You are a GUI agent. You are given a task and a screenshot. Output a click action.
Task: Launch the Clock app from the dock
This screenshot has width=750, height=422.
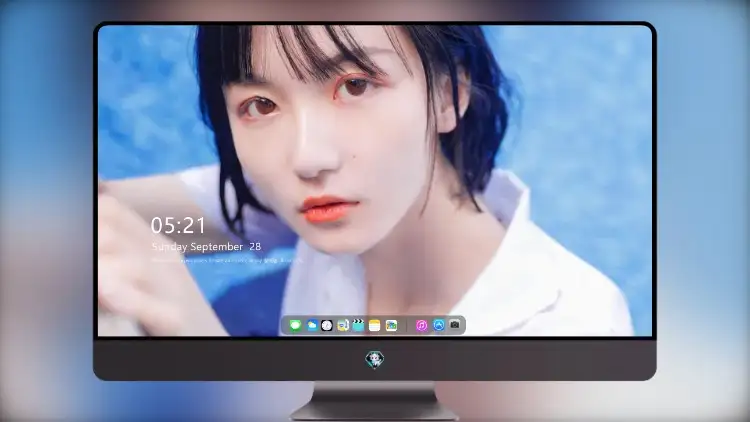327,325
